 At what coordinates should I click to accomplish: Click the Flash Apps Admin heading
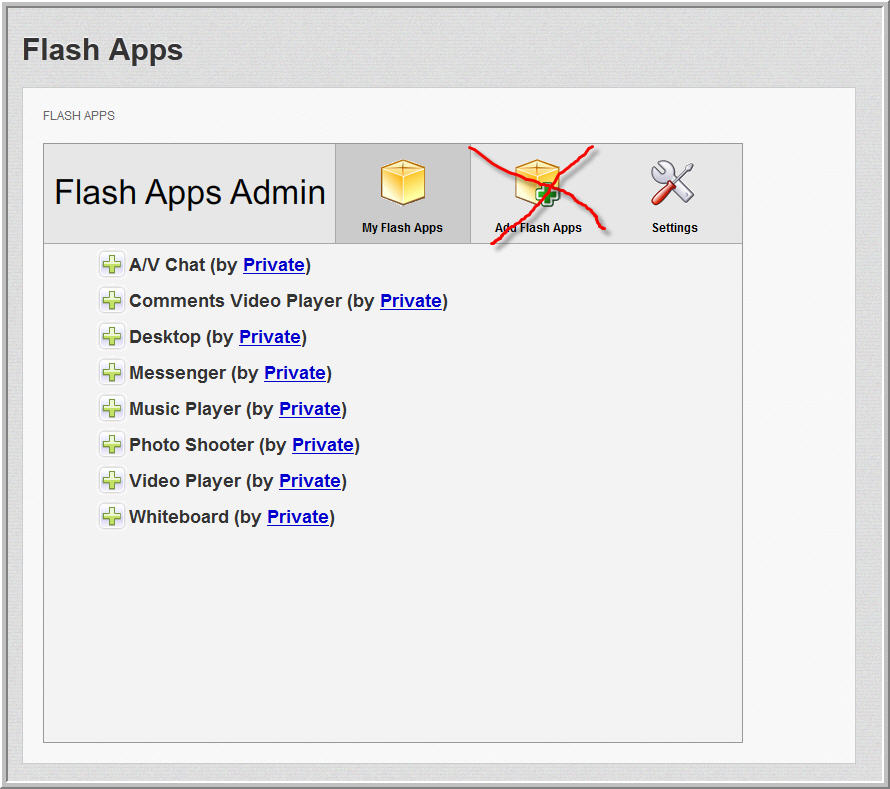pyautogui.click(x=190, y=192)
